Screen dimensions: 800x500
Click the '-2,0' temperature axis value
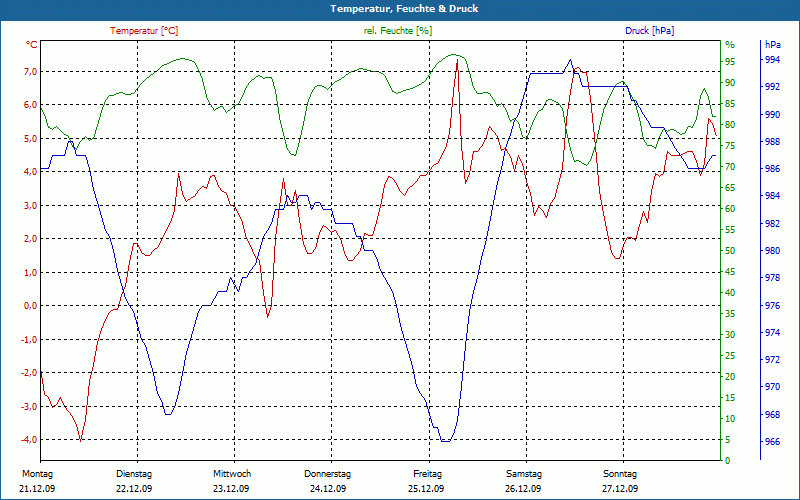30,373
